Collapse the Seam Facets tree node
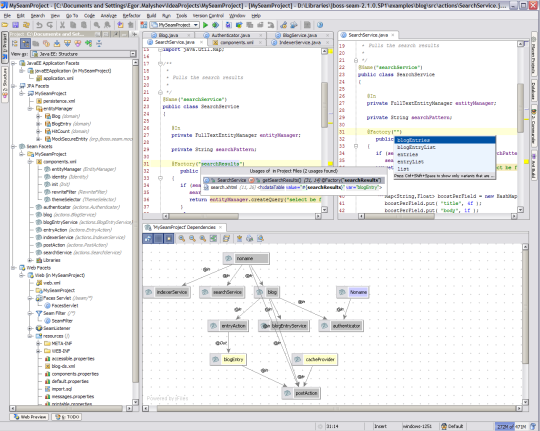540x431 pixels. (x=13, y=146)
